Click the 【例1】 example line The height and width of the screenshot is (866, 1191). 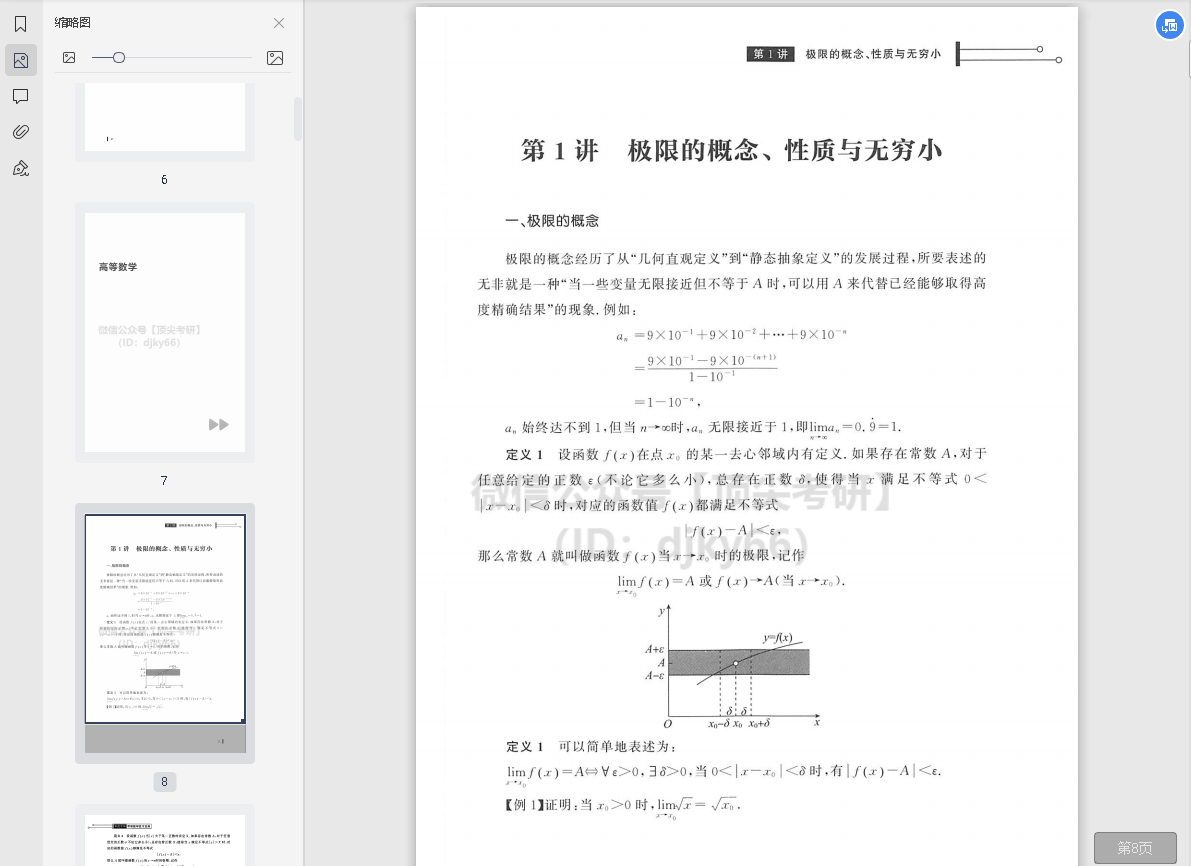click(624, 804)
